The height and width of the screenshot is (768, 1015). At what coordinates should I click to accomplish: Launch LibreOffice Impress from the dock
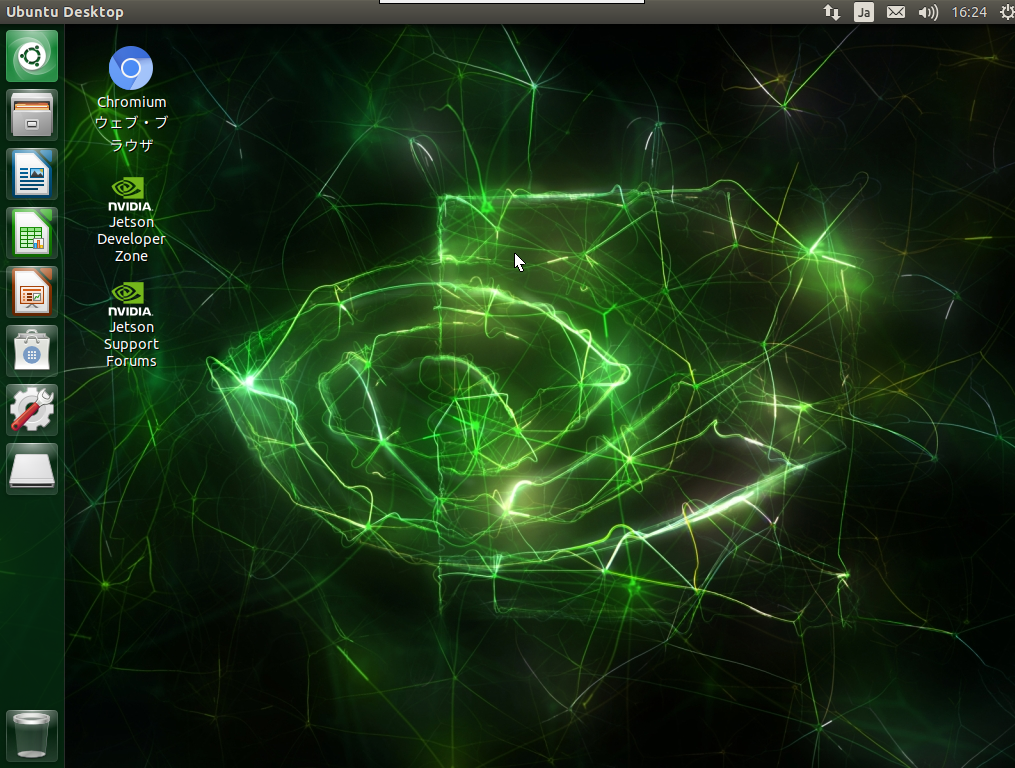click(x=32, y=292)
